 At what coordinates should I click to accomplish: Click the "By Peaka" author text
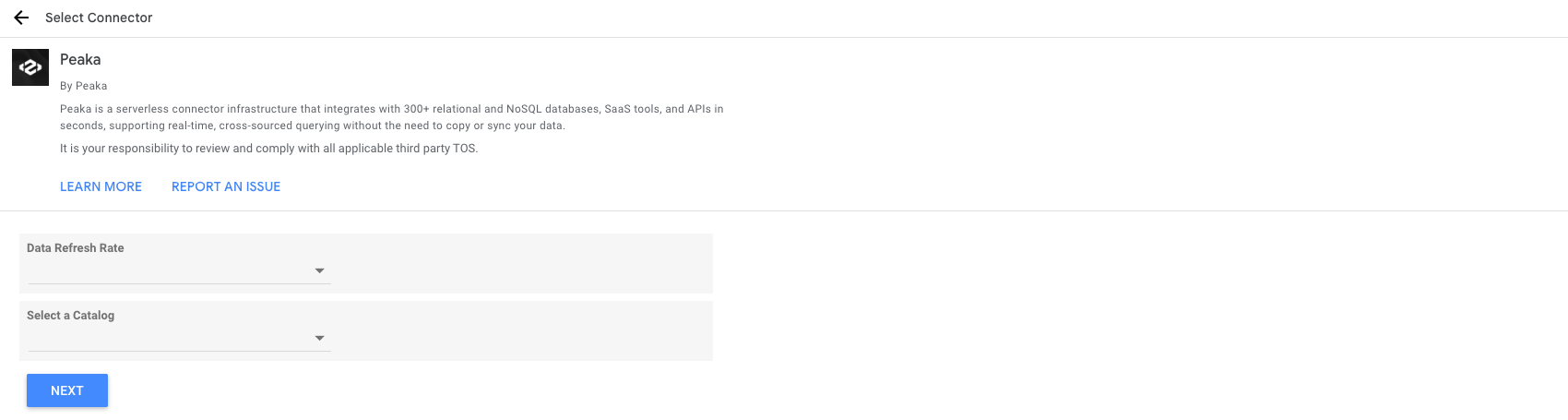pyautogui.click(x=83, y=86)
